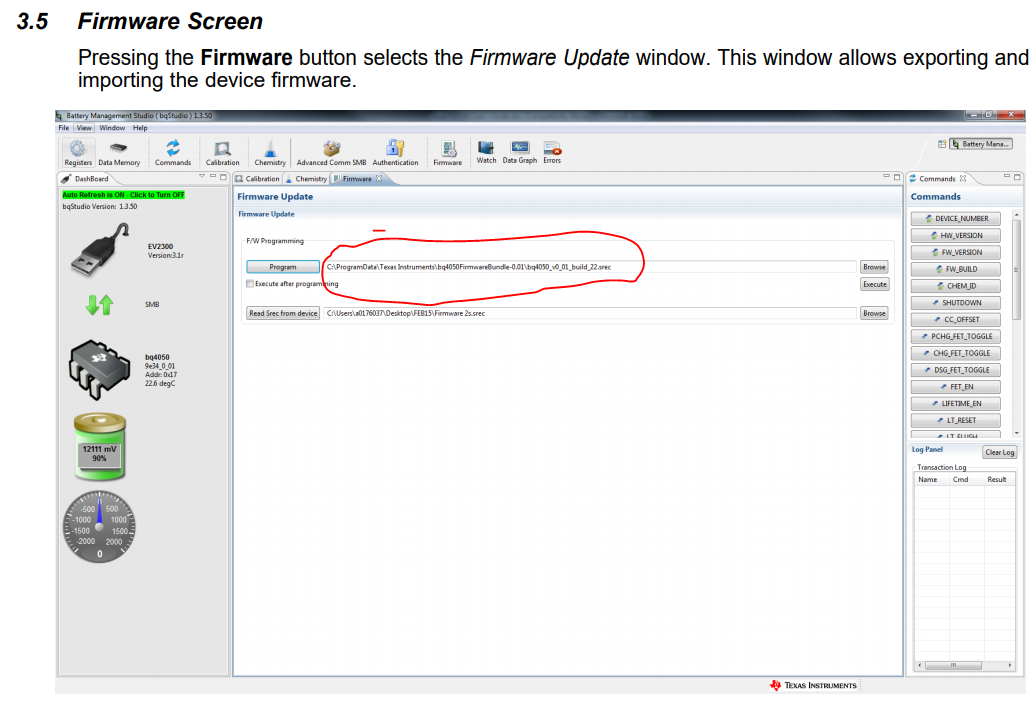Click Clear Log button

click(x=999, y=452)
